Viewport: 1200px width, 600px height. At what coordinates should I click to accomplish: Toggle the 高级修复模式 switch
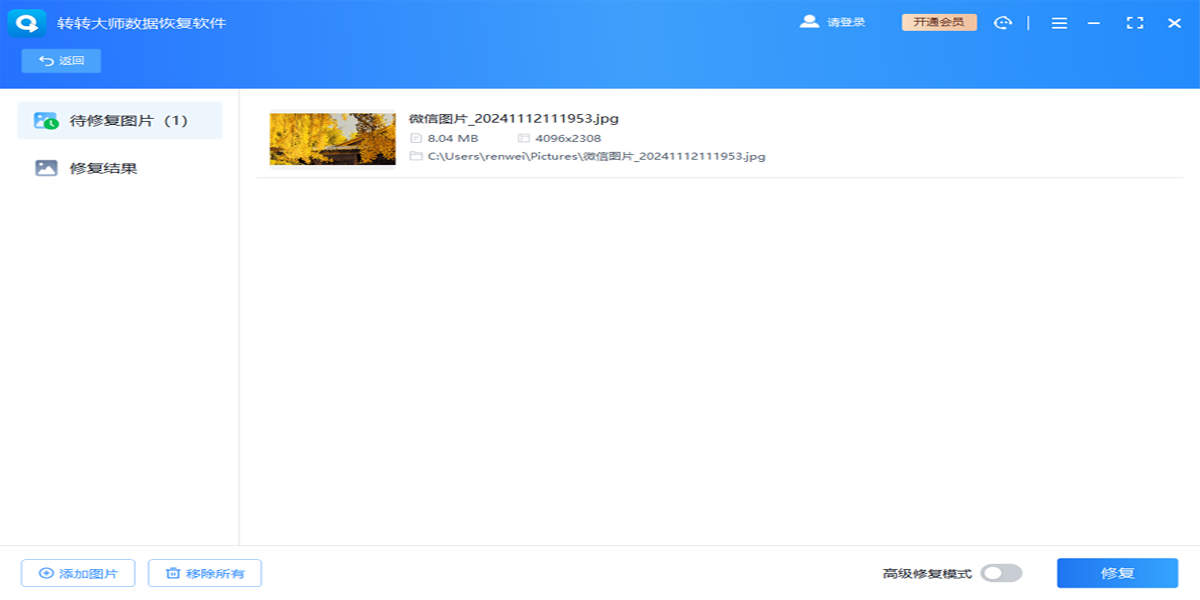pyautogui.click(x=1001, y=573)
